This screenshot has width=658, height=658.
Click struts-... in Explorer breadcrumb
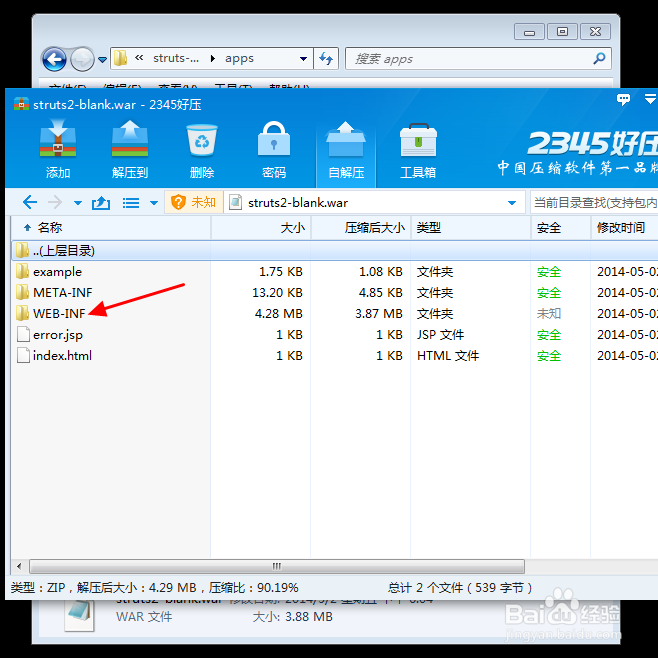(176, 58)
